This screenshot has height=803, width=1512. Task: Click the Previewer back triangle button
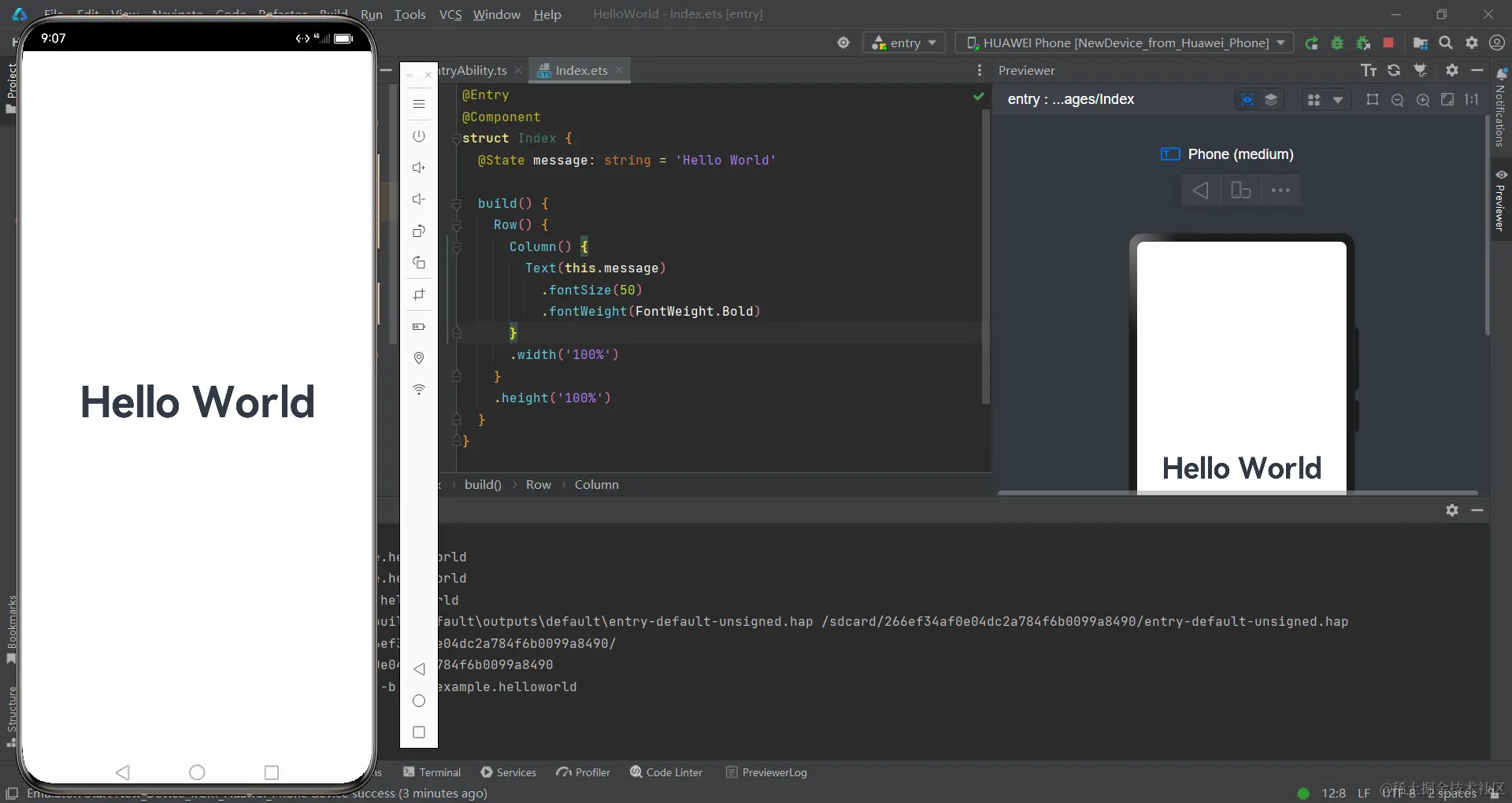point(1200,191)
